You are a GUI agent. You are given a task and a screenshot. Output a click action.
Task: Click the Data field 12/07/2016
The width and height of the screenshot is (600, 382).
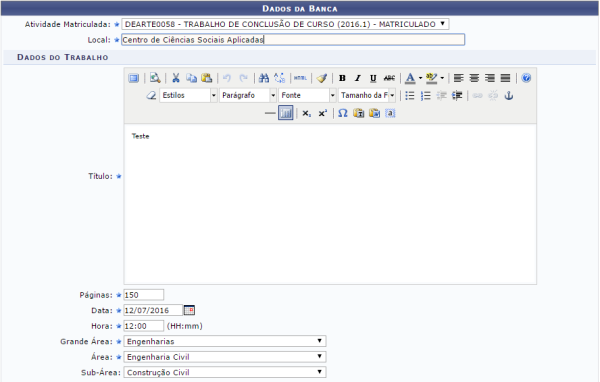[x=153, y=310]
